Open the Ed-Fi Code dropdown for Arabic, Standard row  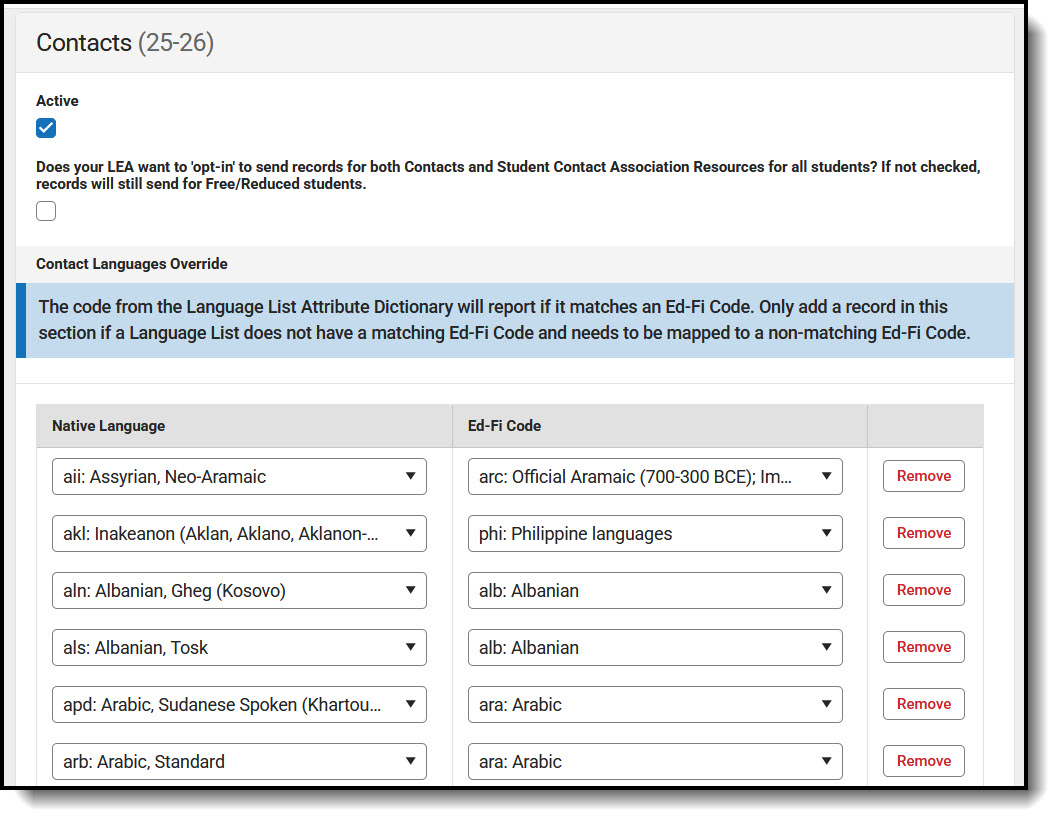coord(655,761)
